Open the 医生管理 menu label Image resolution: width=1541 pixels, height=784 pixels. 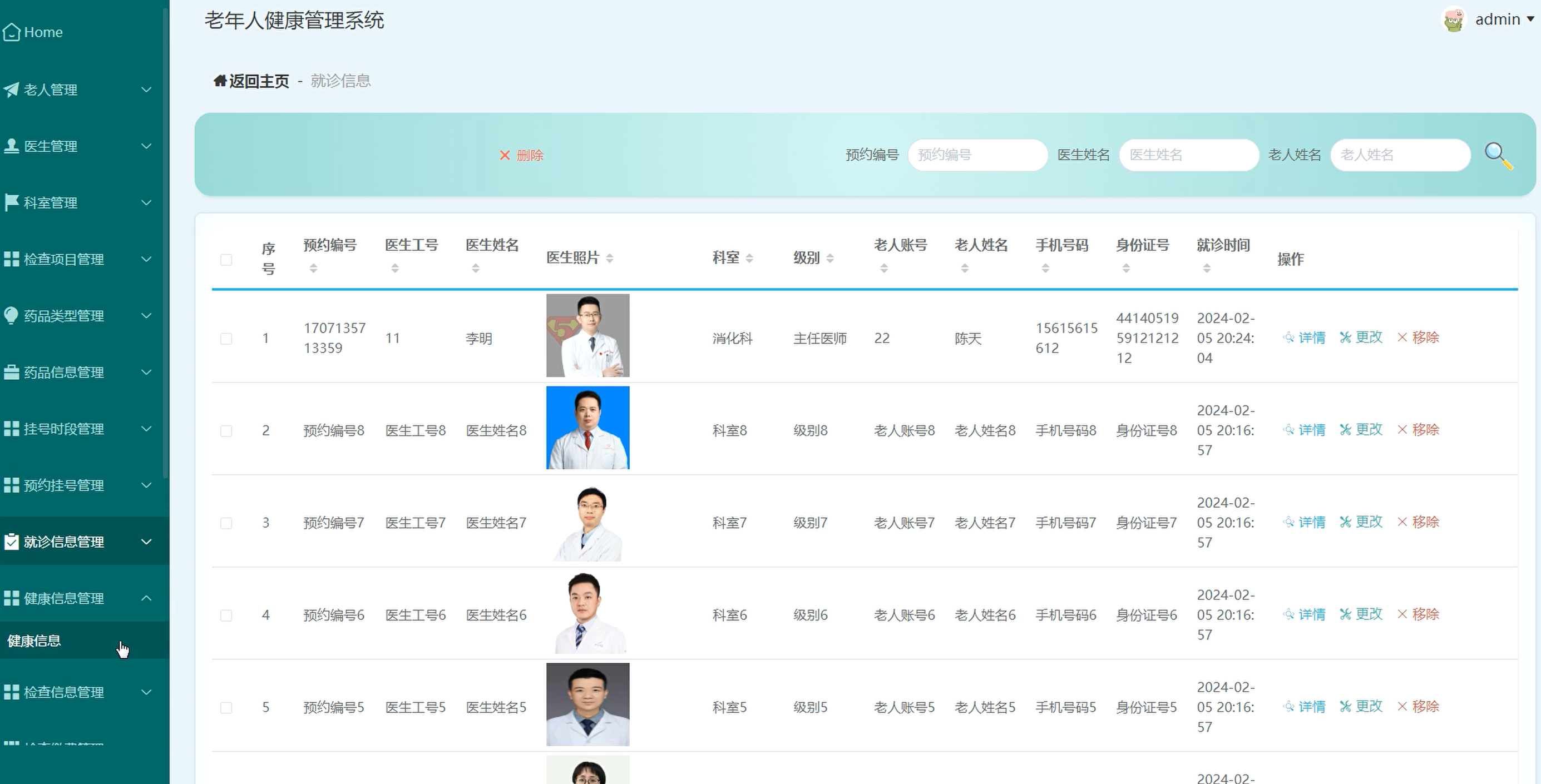50,147
